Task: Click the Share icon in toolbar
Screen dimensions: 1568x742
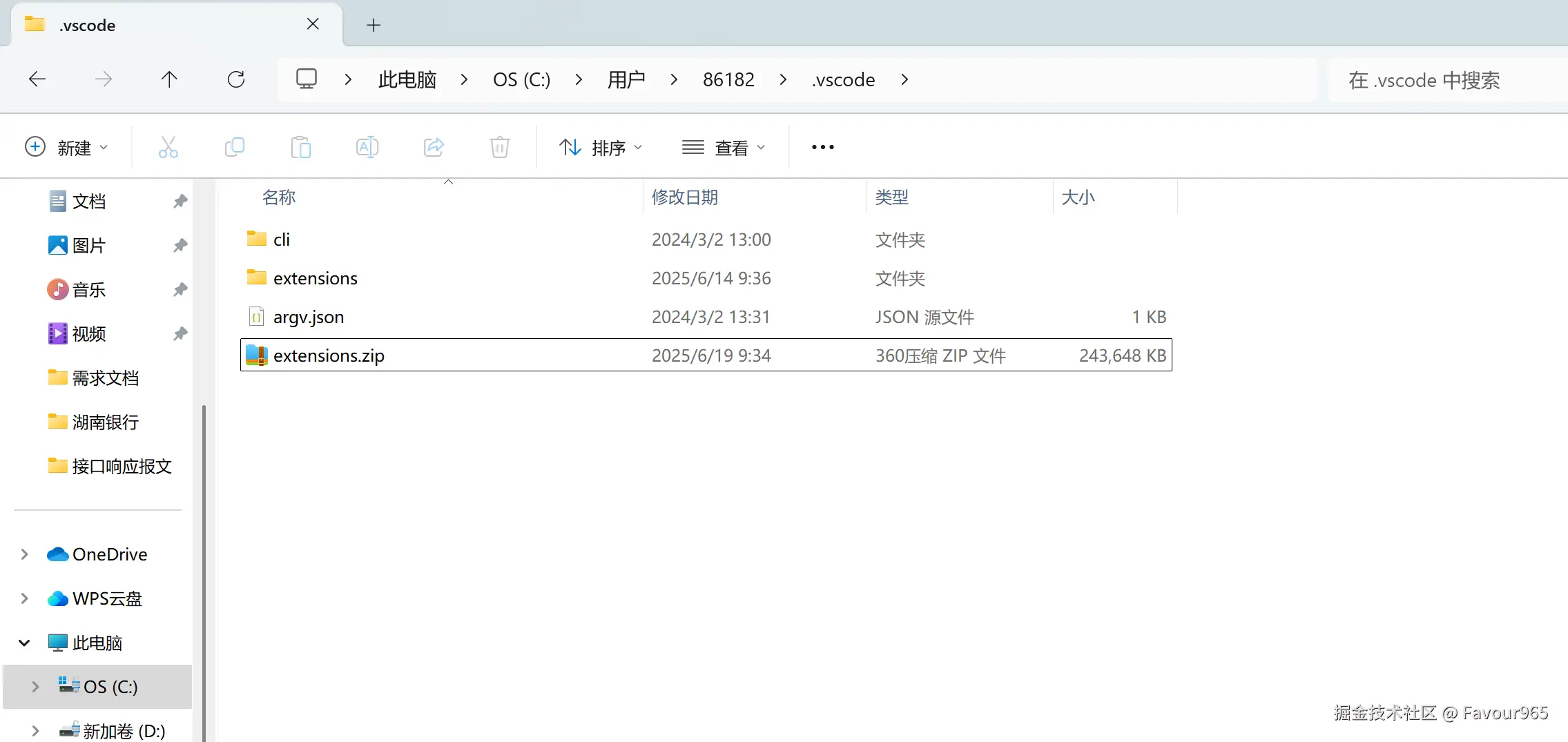Action: point(434,147)
